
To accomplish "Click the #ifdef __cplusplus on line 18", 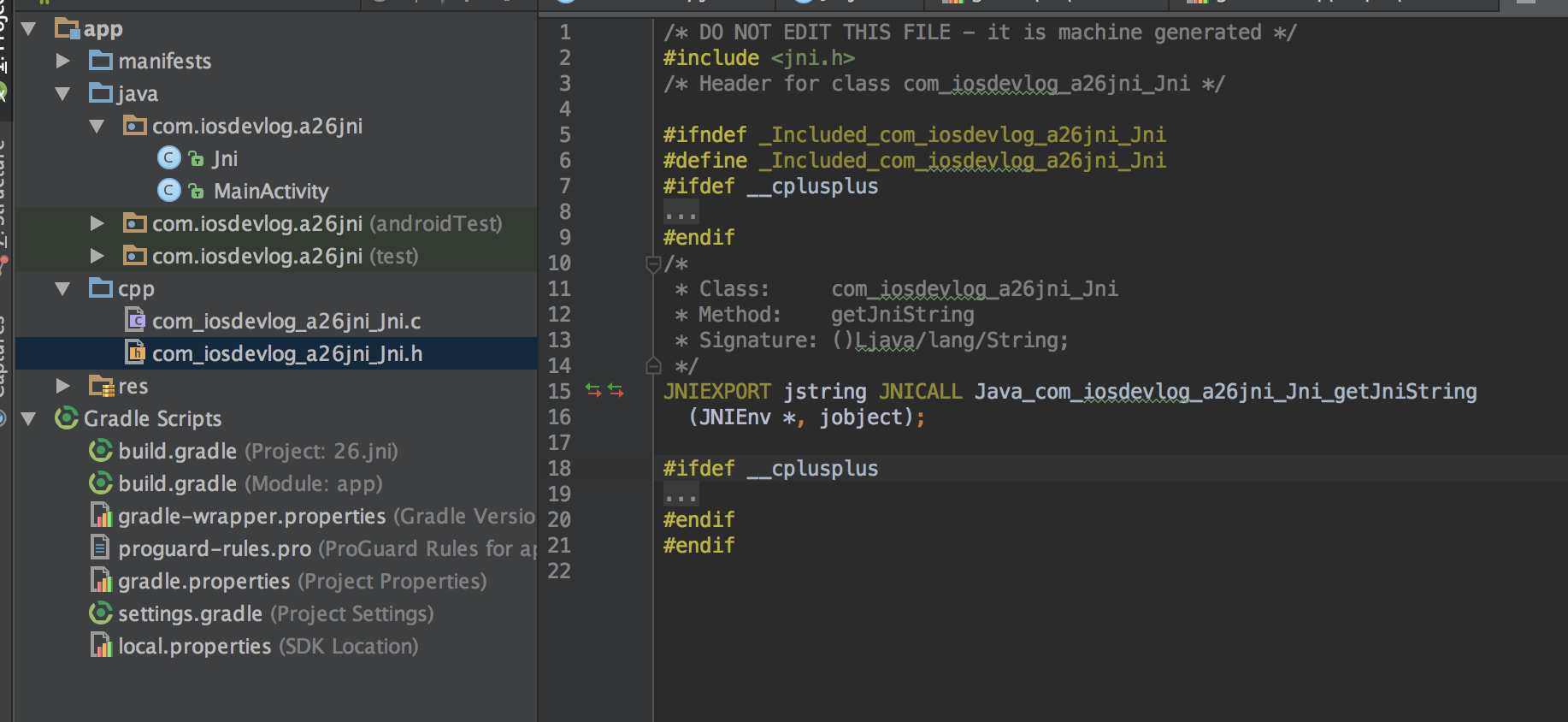I will [x=771, y=469].
